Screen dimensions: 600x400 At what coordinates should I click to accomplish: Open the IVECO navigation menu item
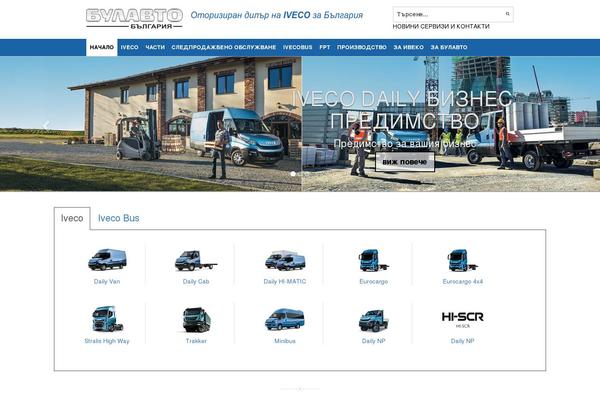click(129, 47)
